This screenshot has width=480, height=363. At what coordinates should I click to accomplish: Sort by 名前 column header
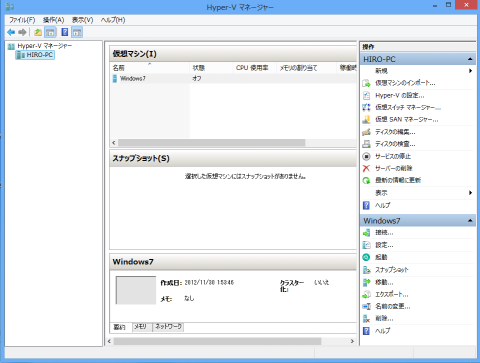[150, 68]
